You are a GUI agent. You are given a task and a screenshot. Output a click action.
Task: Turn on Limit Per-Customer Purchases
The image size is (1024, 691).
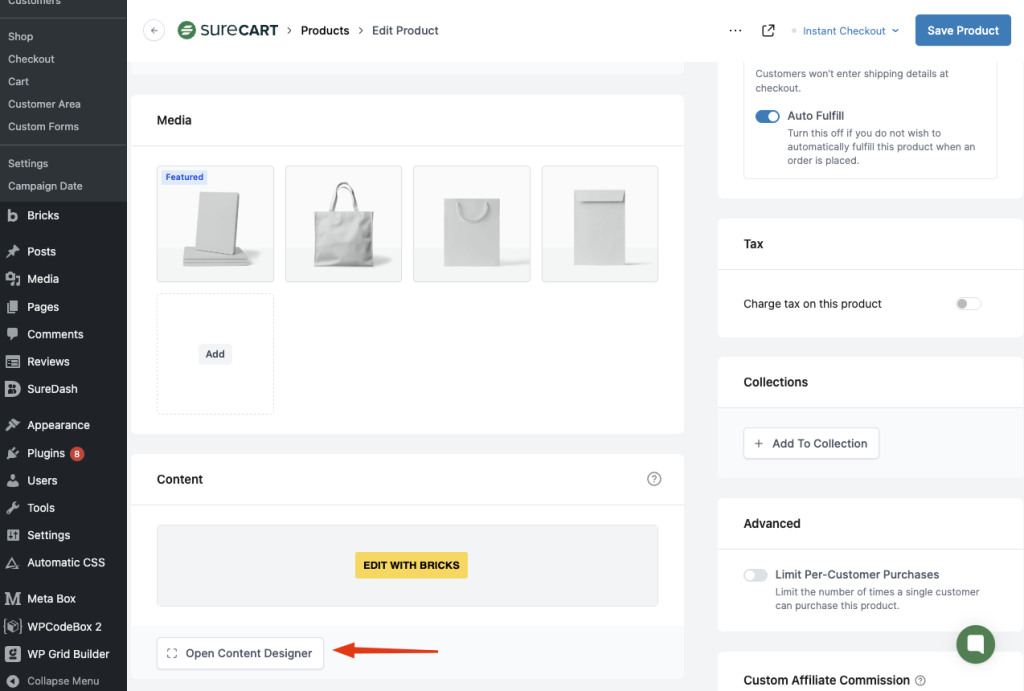pos(755,575)
